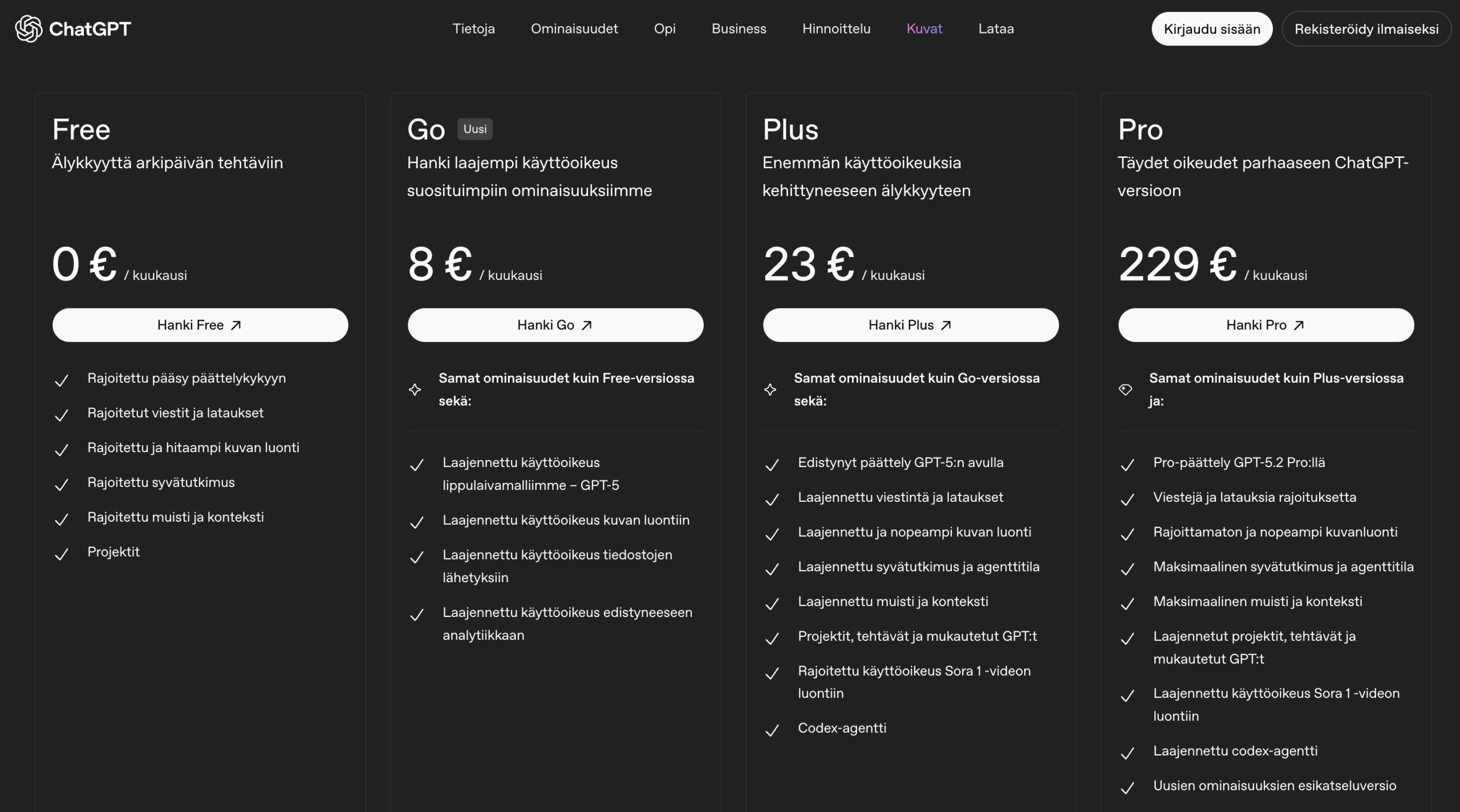Click the diamond icon in Pro plan

tap(1125, 389)
